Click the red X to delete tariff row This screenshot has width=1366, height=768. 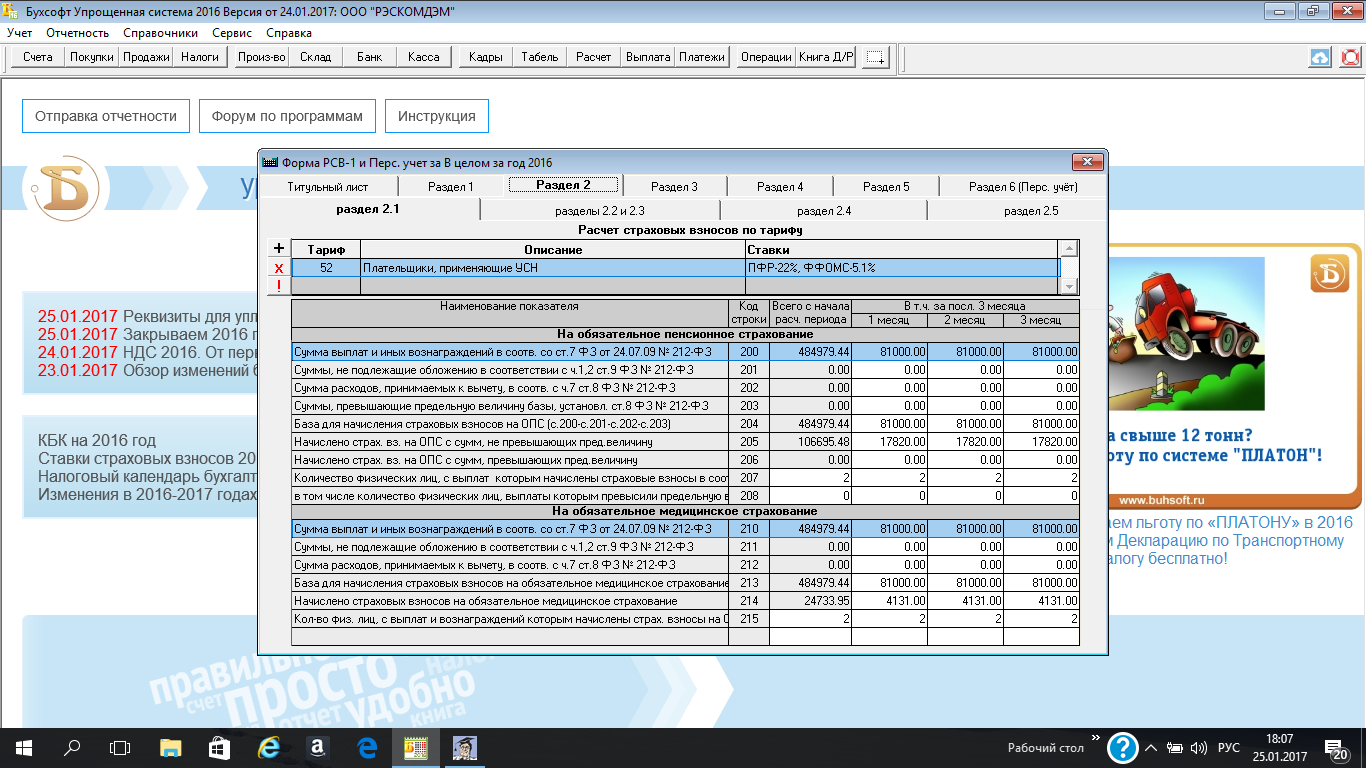click(x=279, y=268)
